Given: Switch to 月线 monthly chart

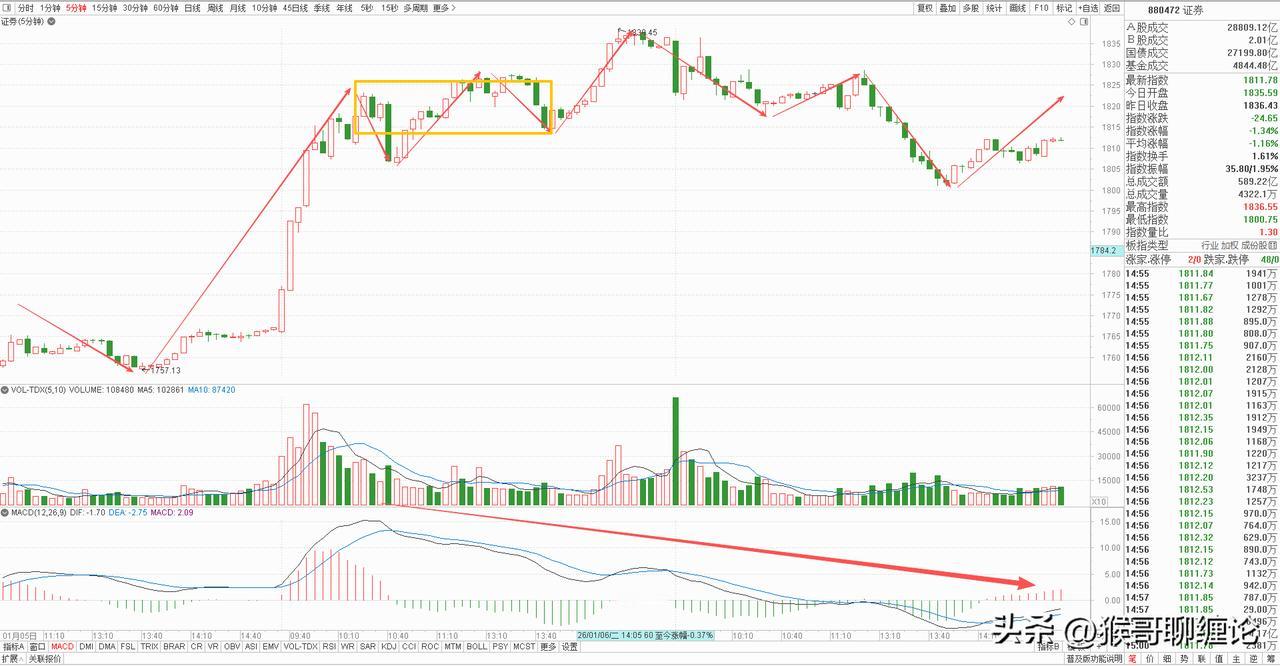Looking at the screenshot, I should click(238, 7).
